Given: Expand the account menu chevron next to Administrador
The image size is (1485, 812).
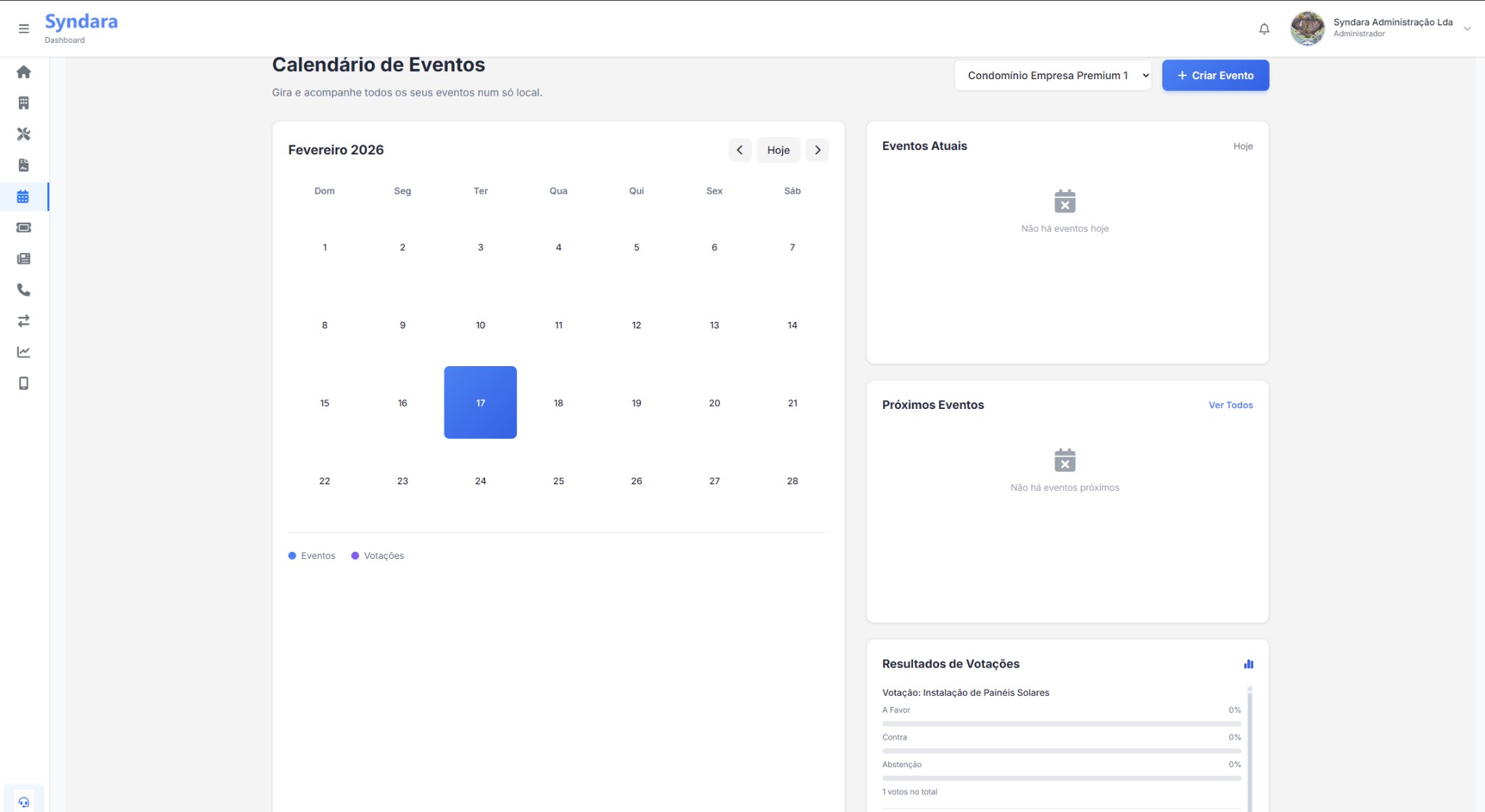Looking at the screenshot, I should (x=1467, y=28).
